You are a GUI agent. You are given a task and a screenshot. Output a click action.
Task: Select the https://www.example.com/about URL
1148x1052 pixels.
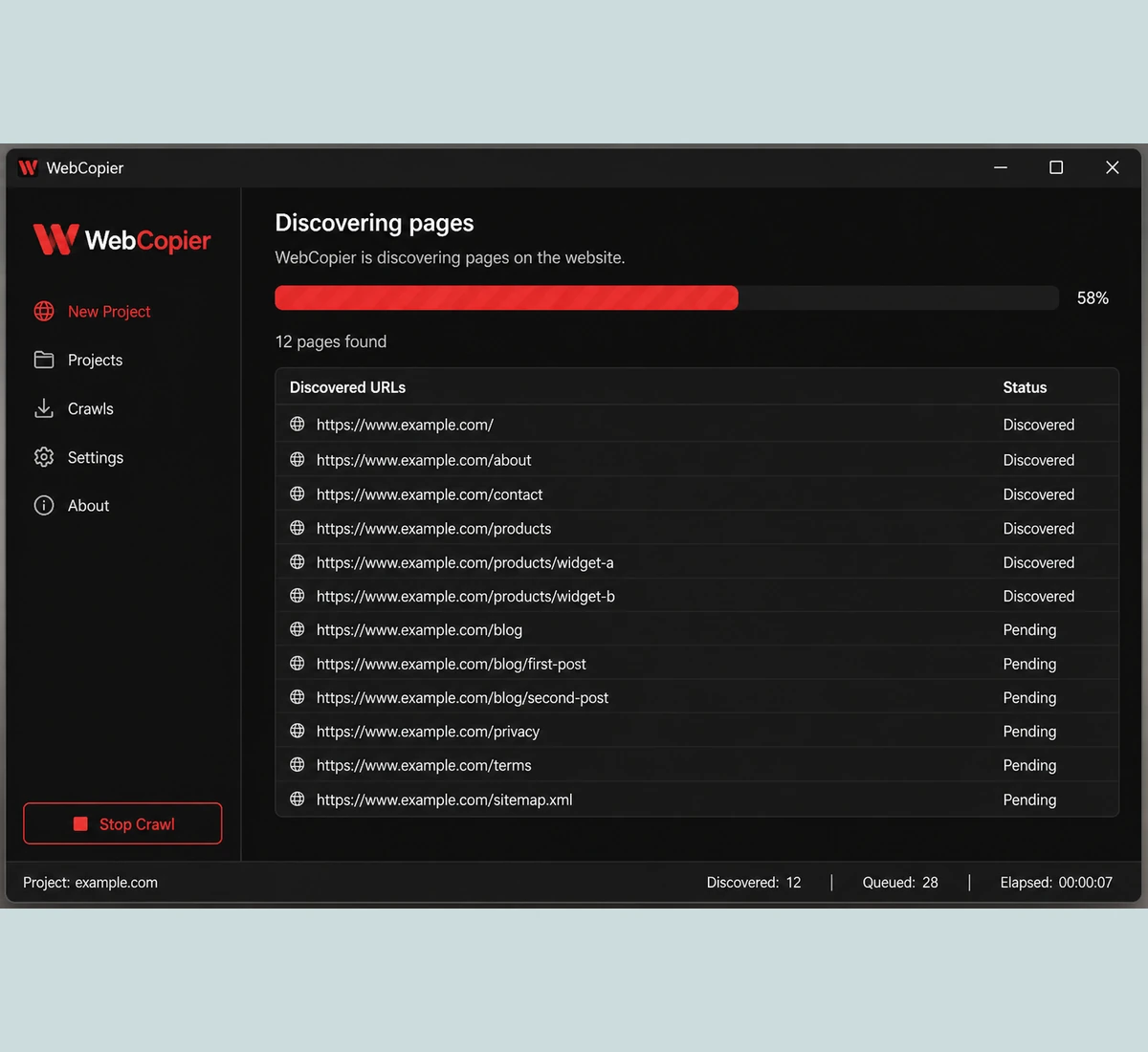424,460
